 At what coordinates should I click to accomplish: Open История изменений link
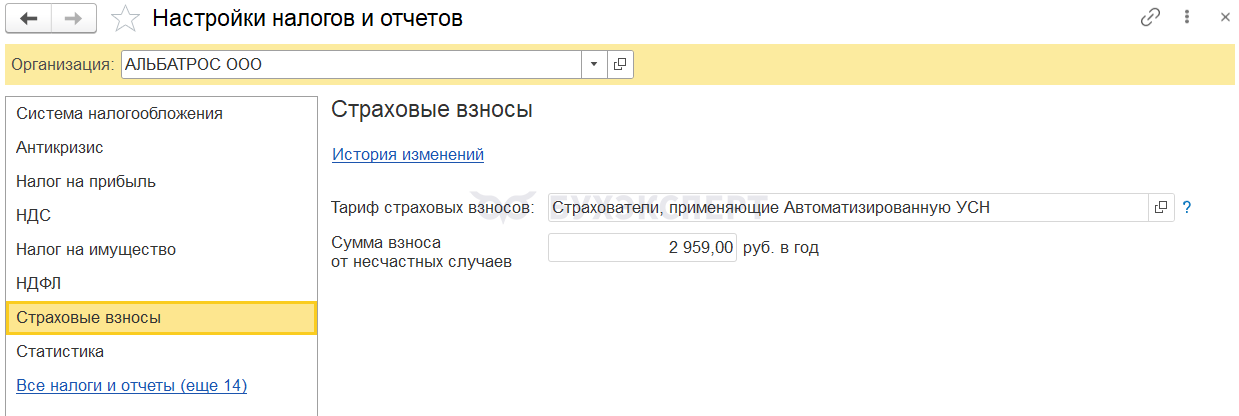click(408, 154)
